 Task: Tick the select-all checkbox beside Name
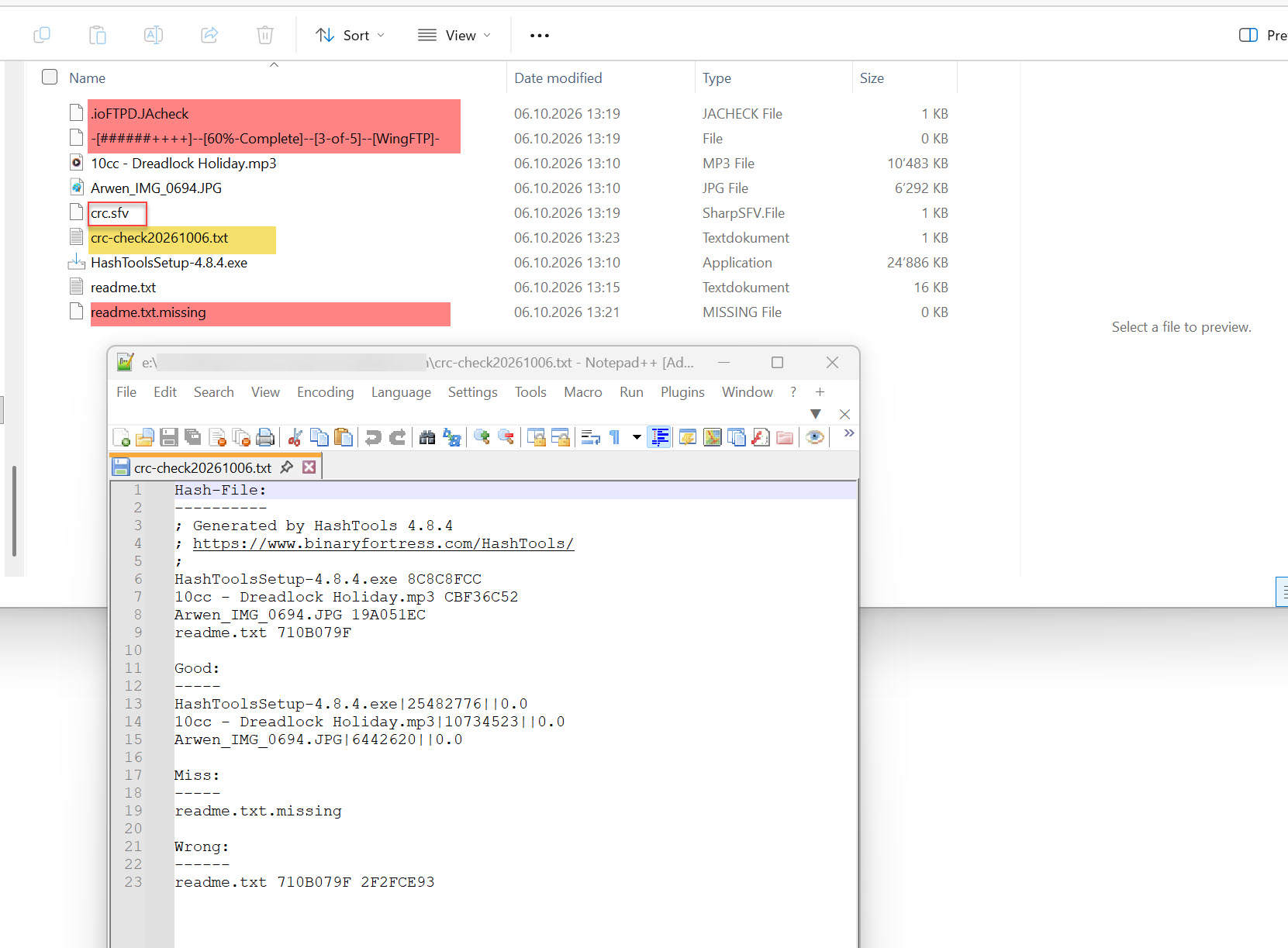click(x=50, y=77)
